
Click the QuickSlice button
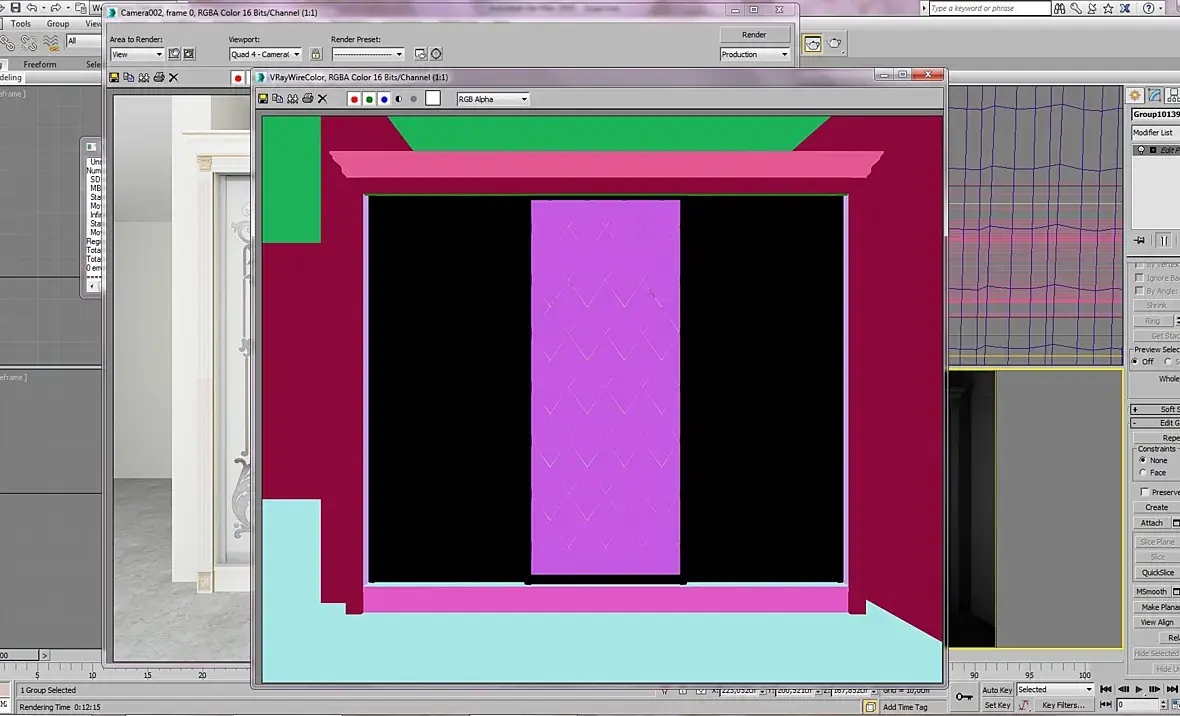[1157, 573]
